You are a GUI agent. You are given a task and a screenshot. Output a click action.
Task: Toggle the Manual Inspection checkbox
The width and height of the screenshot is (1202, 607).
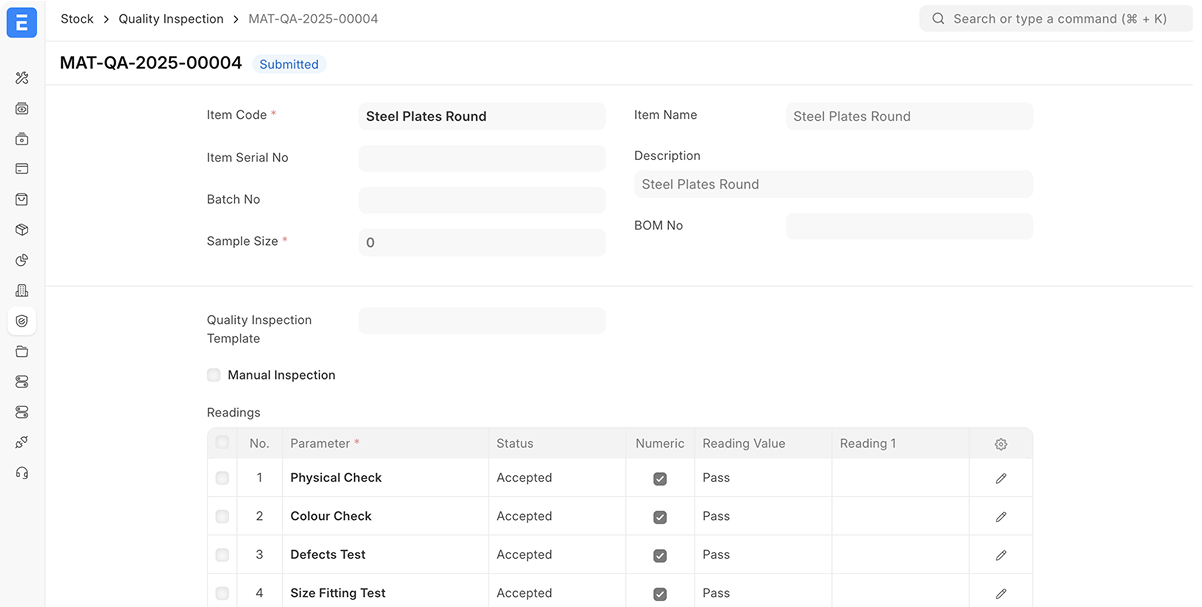(x=213, y=375)
